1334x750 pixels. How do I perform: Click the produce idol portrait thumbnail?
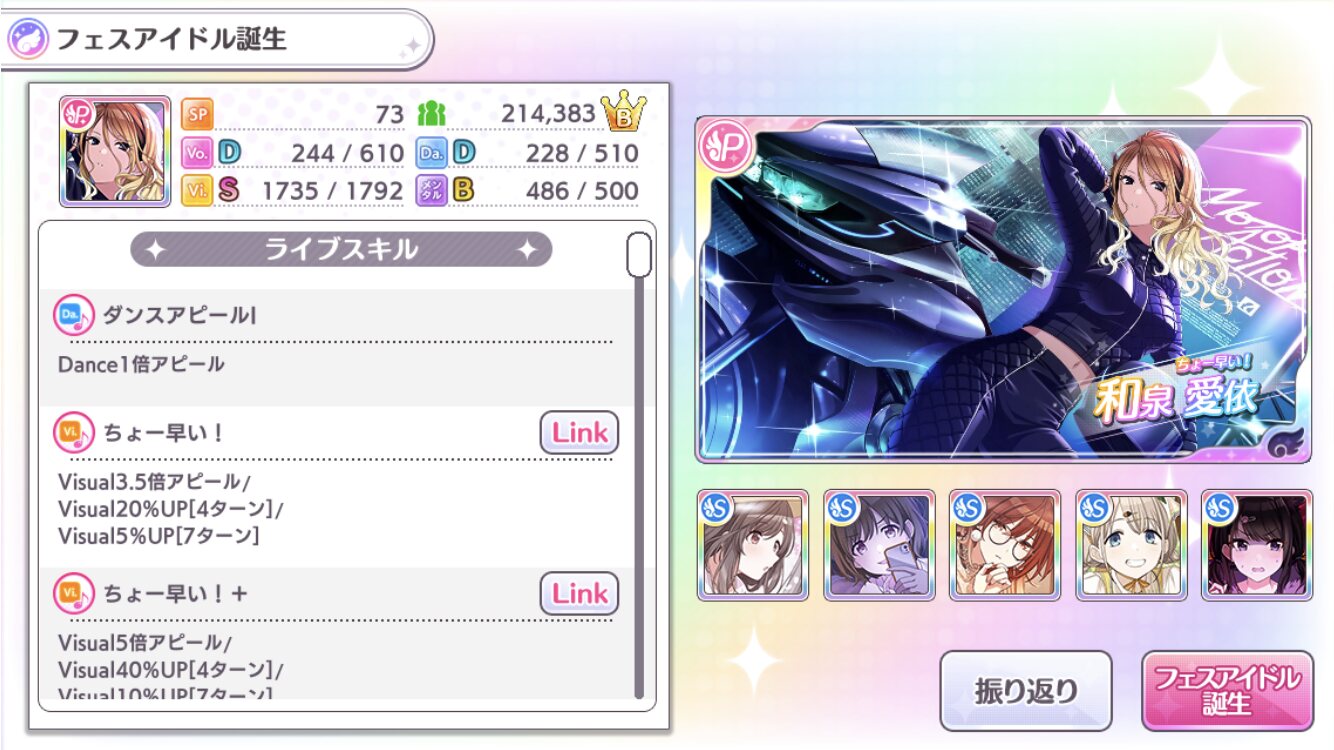115,151
